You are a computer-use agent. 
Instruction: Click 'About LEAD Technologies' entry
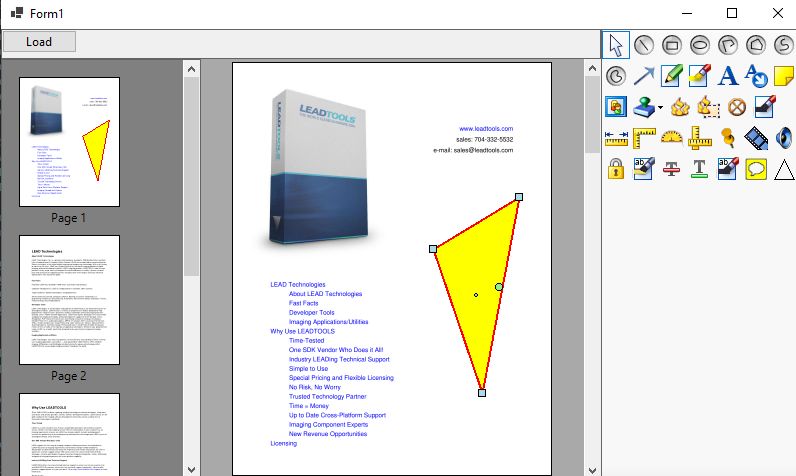tap(325, 294)
